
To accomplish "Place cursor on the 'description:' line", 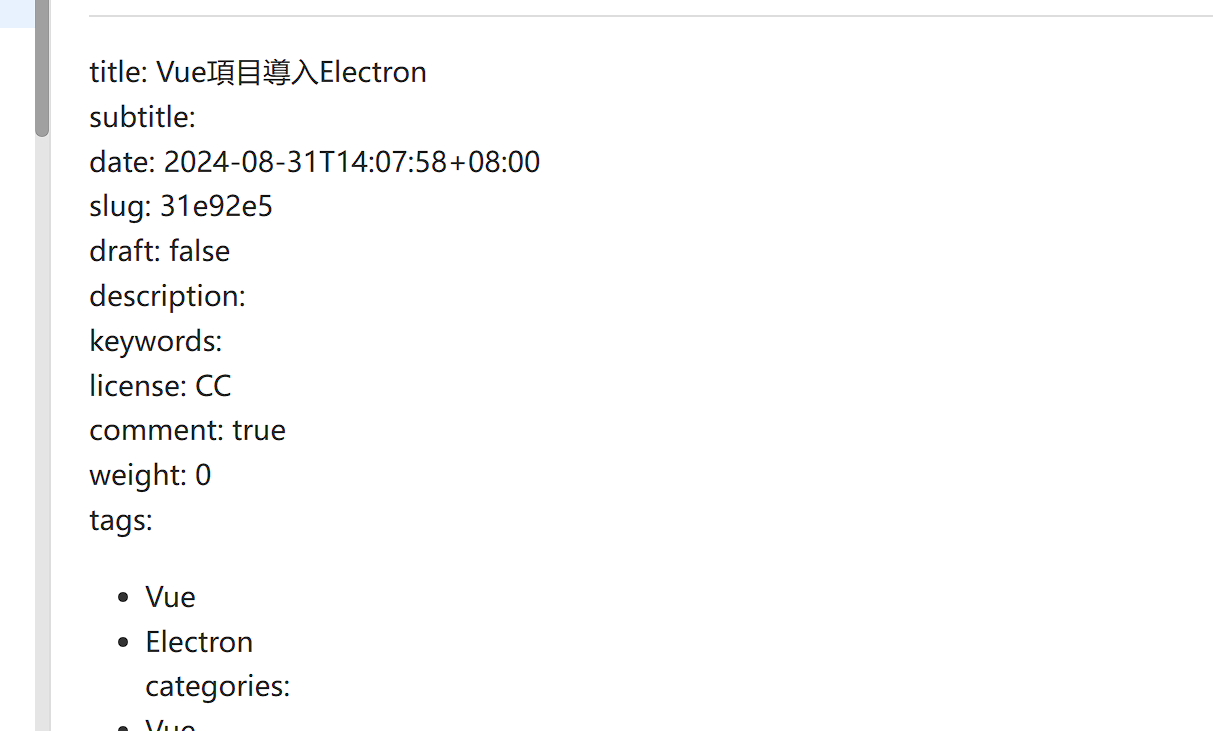I will click(167, 296).
